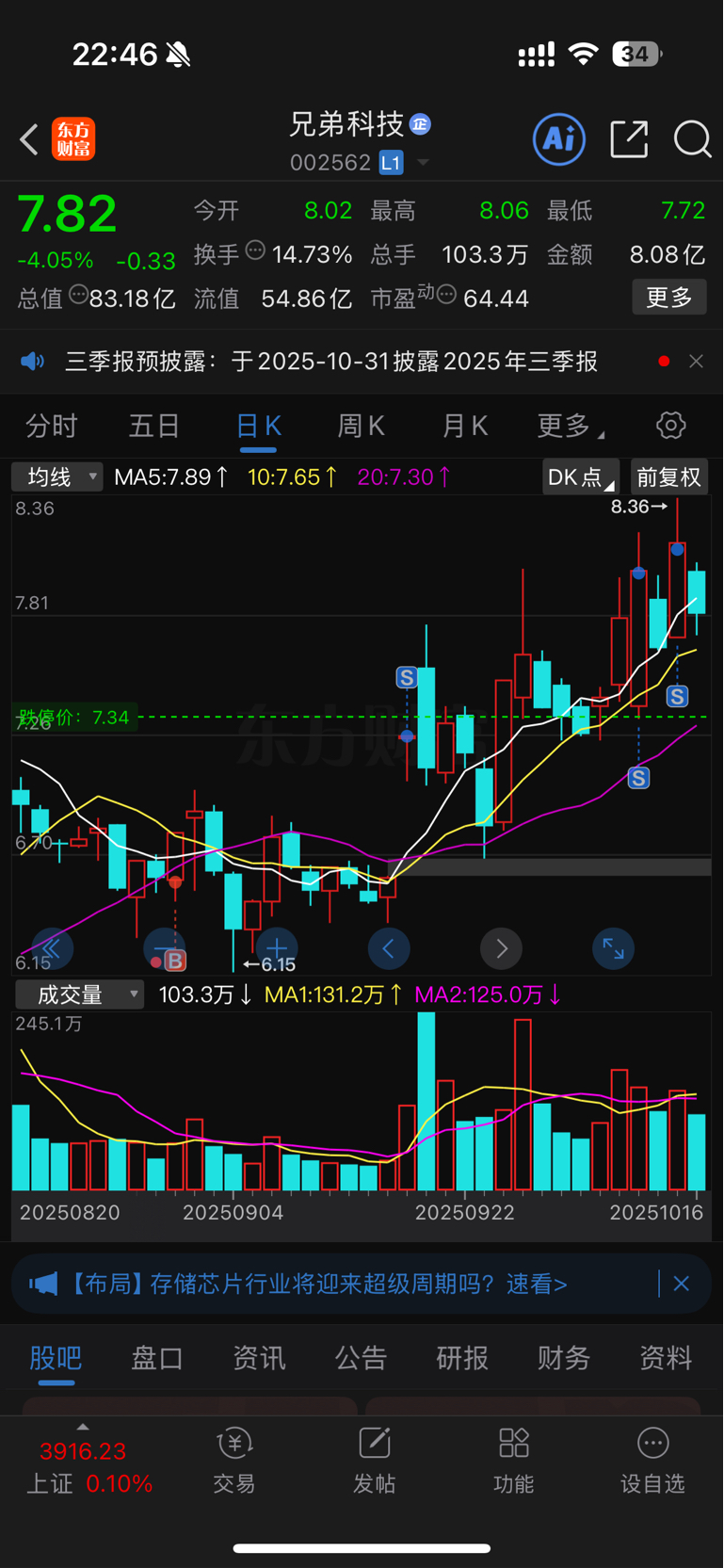Close the 存储芯片 promotion banner
Image resolution: width=724 pixels, height=1568 pixels.
coord(682,1284)
